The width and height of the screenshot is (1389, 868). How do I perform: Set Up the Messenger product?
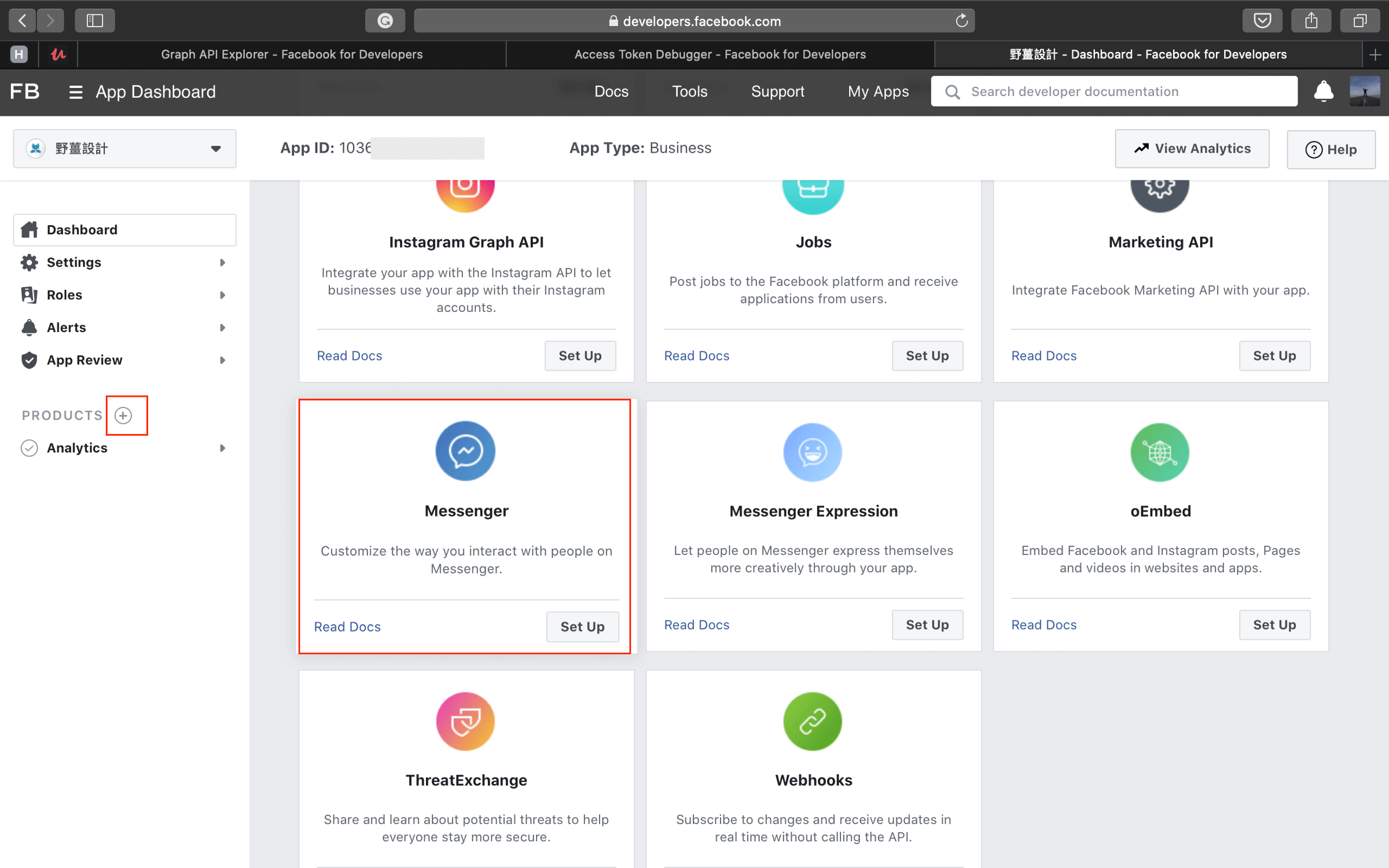coord(582,627)
